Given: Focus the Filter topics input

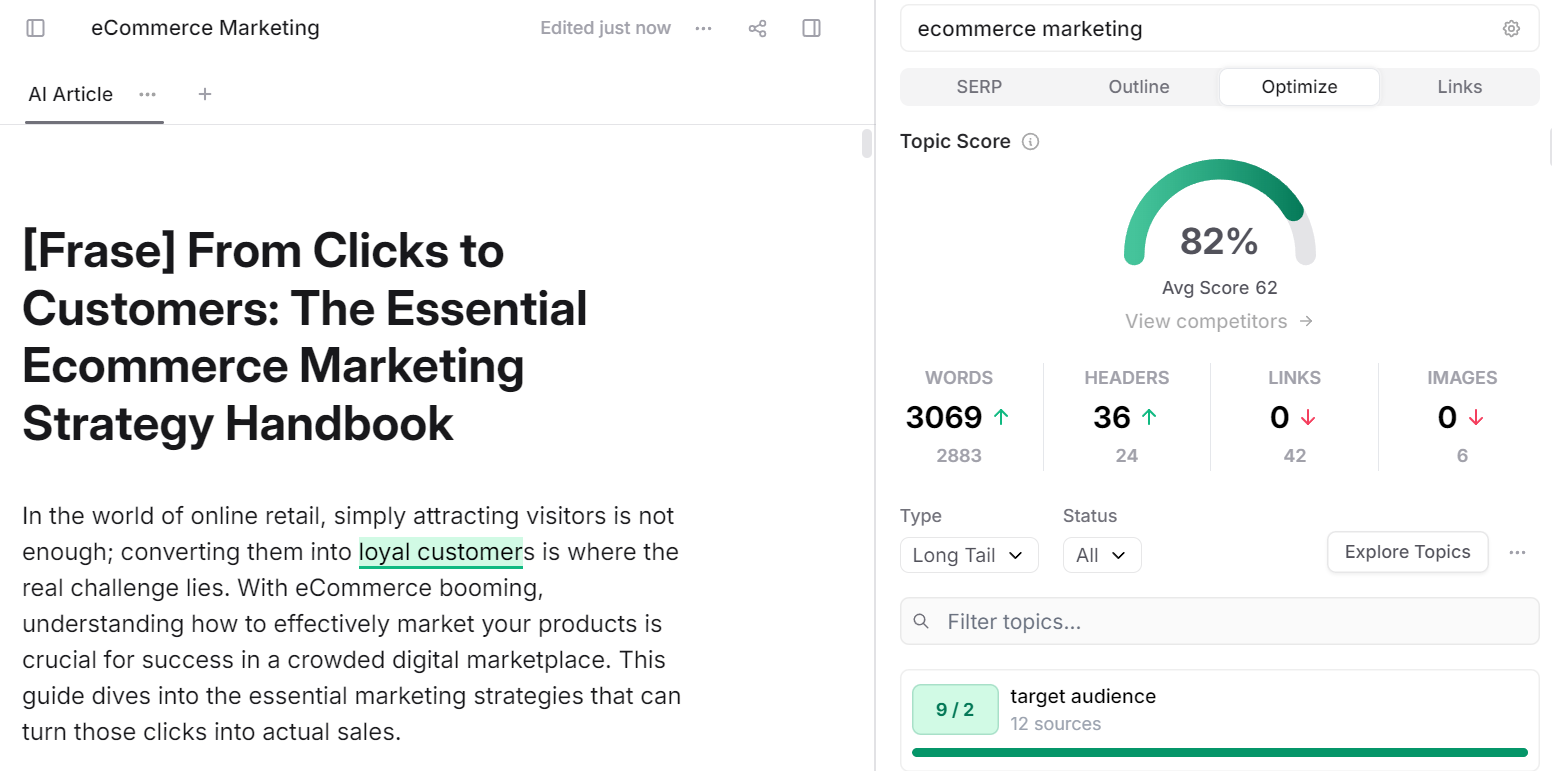Looking at the screenshot, I should click(x=1219, y=621).
